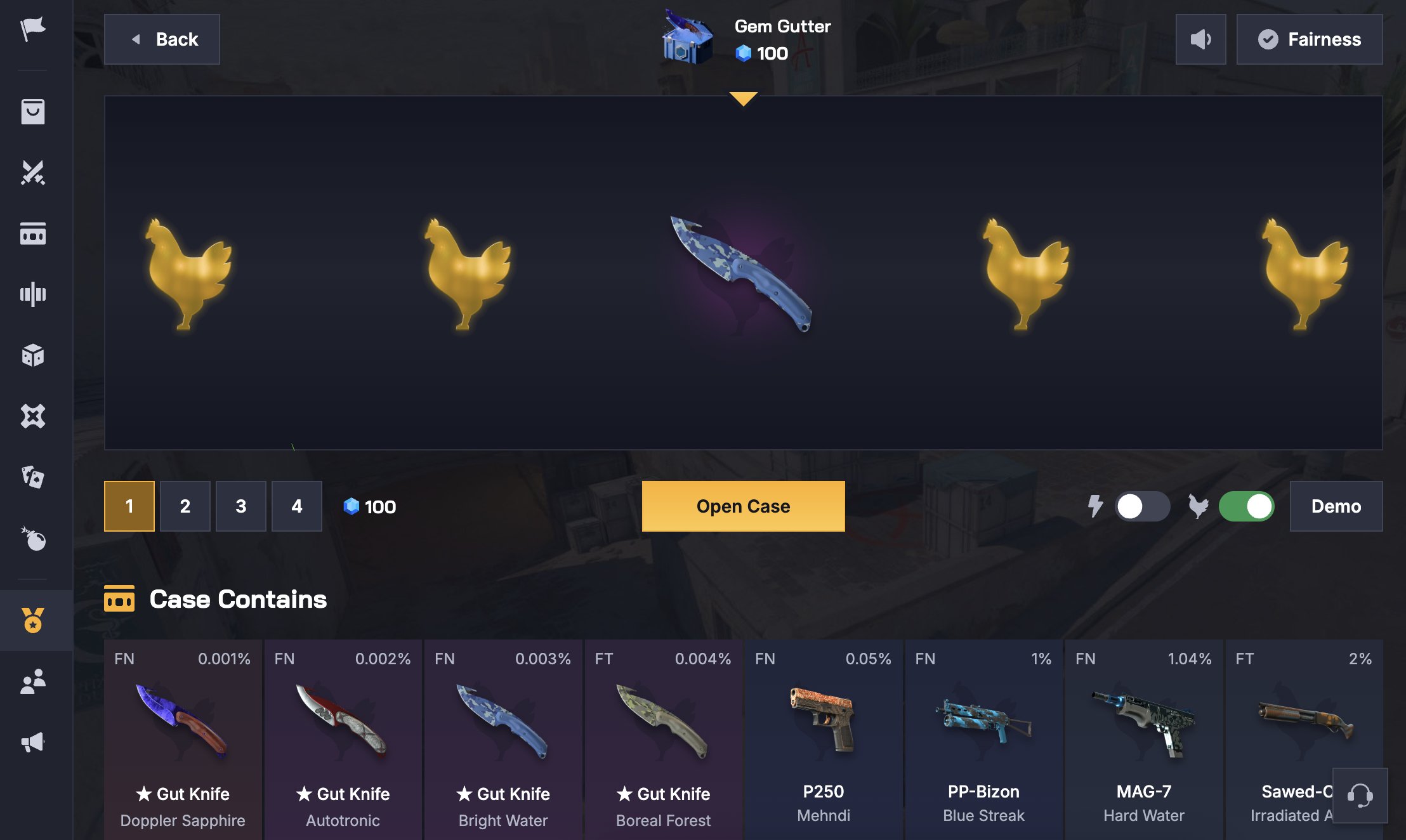Select the crossed swords battles icon

32,173
